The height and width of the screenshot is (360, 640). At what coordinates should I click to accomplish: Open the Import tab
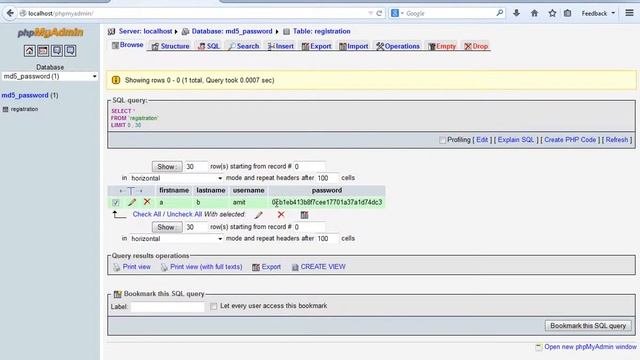[x=354, y=47]
